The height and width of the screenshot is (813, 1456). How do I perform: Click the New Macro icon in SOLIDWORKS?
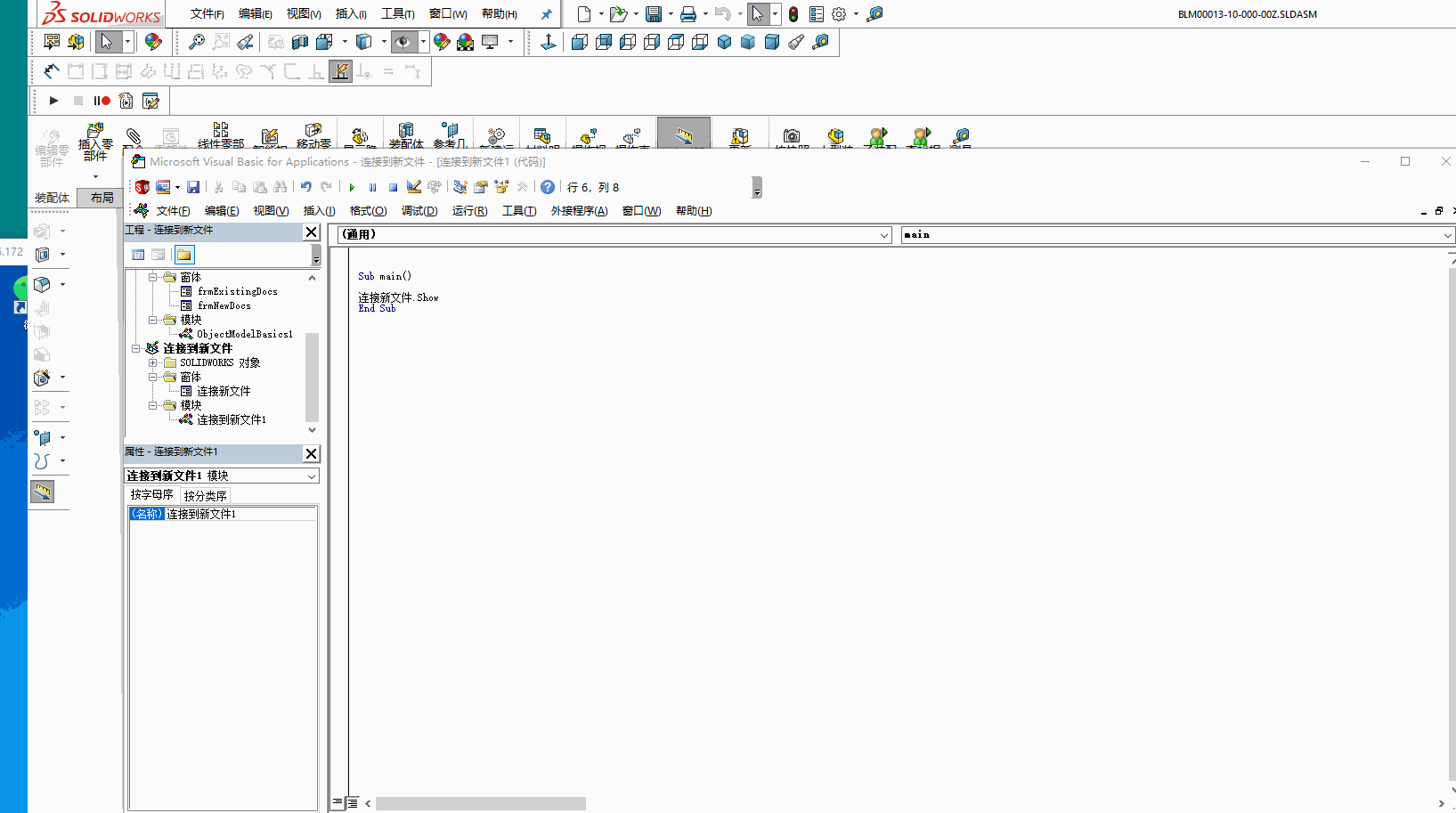click(x=126, y=101)
